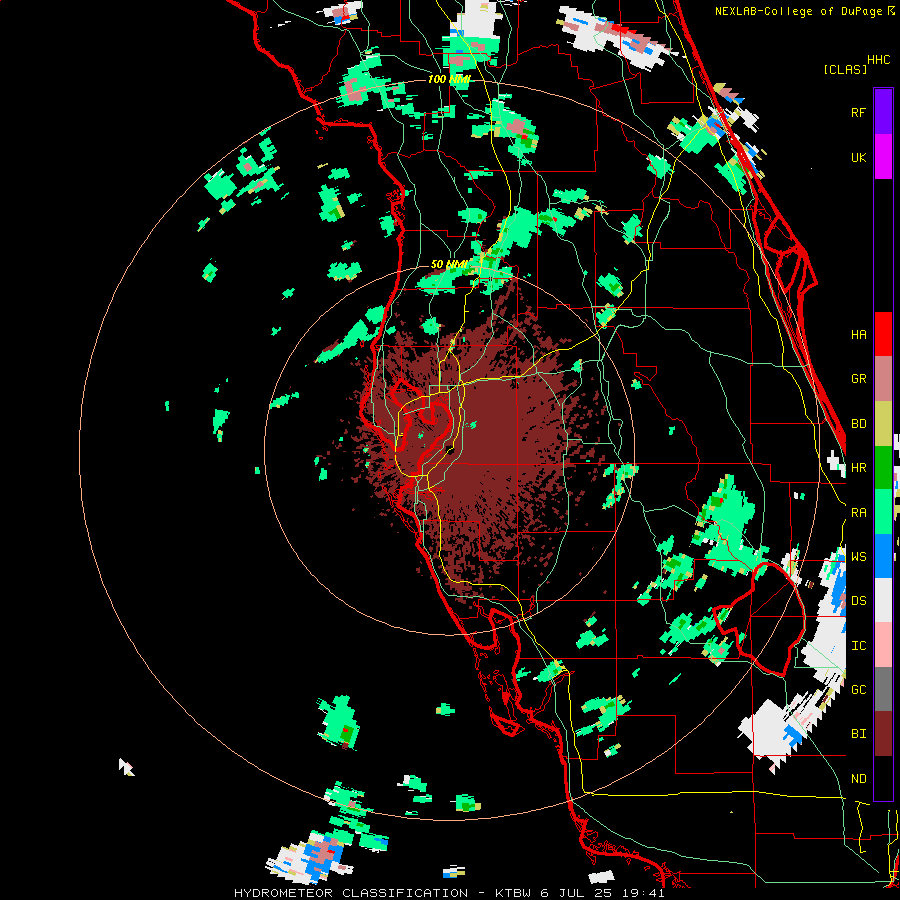Click the 'HHC' product code text
The width and height of the screenshot is (900, 900).
click(878, 60)
